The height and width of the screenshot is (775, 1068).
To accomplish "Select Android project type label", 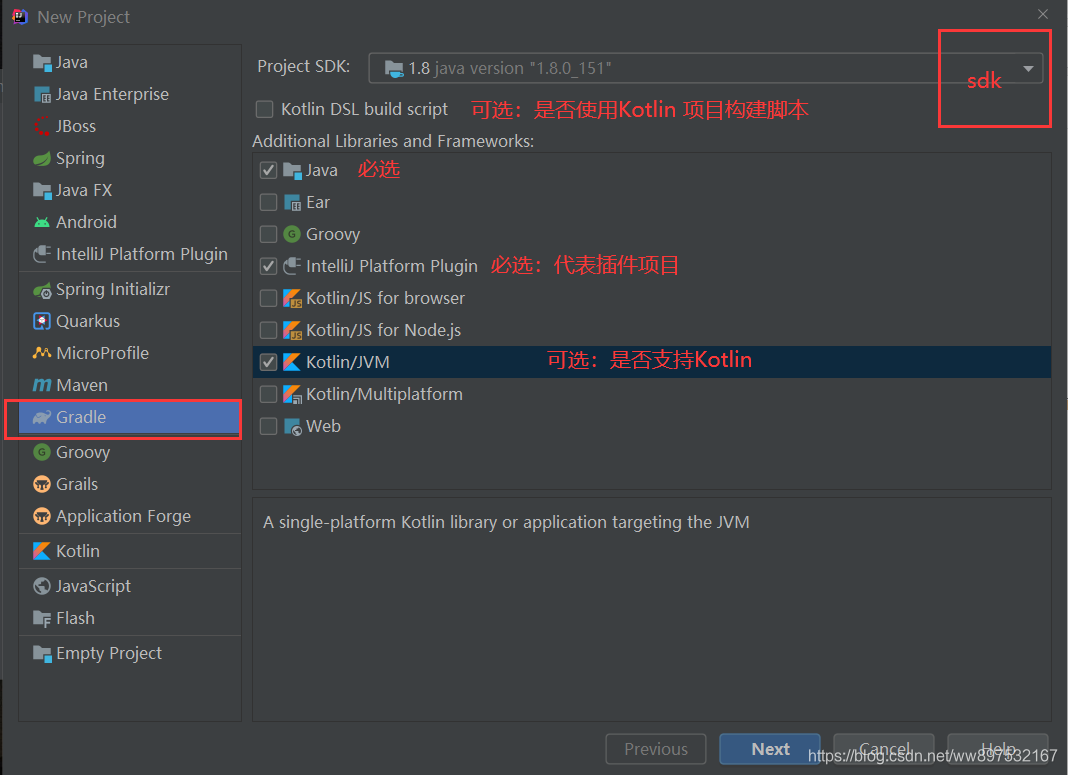I will click(x=87, y=223).
